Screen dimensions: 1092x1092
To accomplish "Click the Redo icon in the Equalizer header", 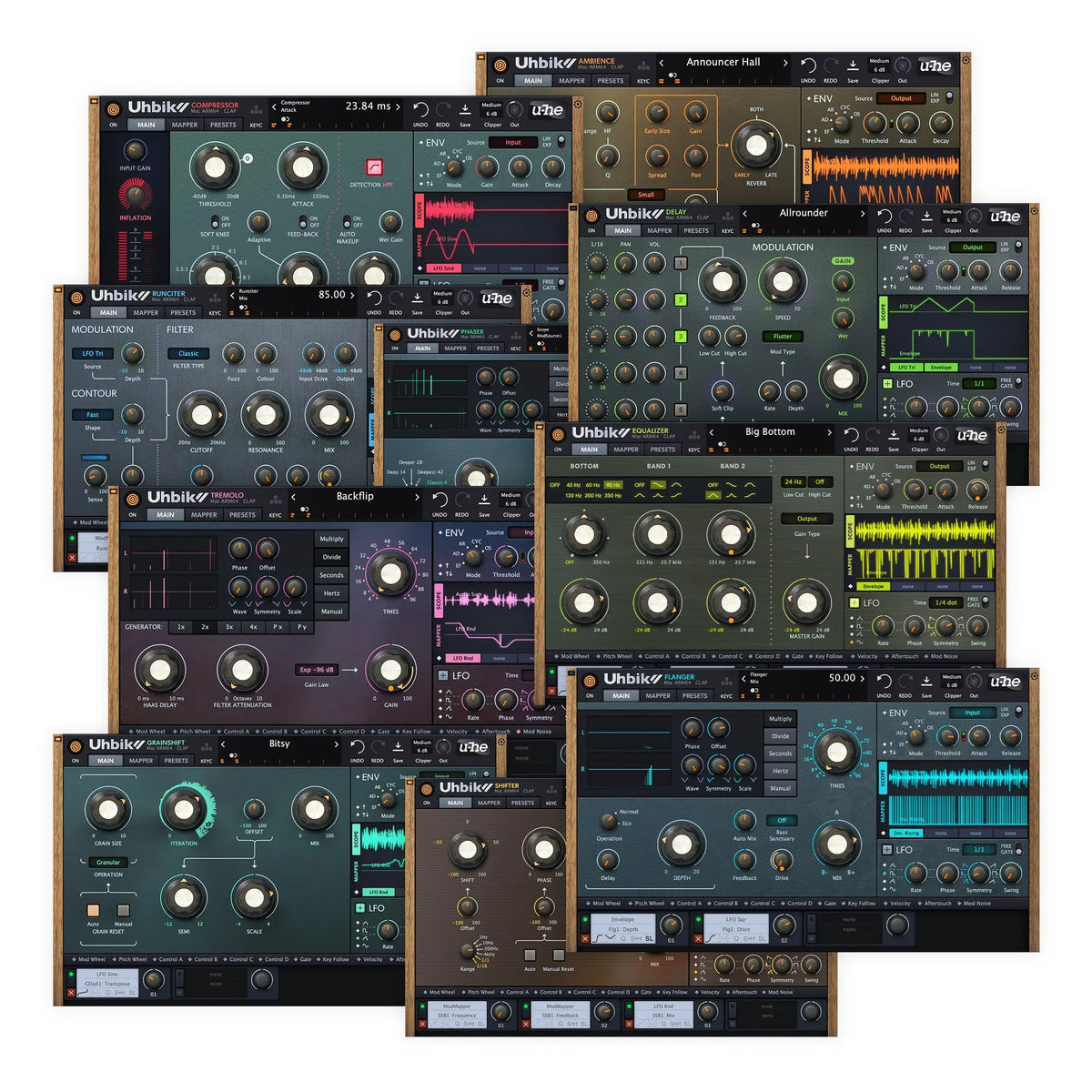I will tap(874, 435).
